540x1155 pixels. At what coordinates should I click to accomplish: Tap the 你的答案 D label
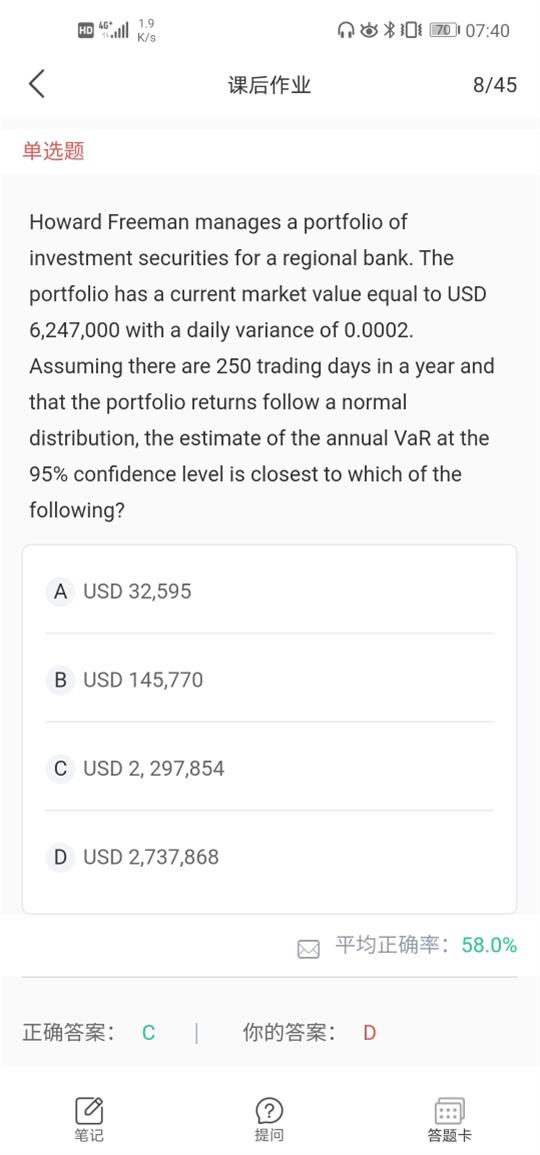click(x=309, y=1033)
